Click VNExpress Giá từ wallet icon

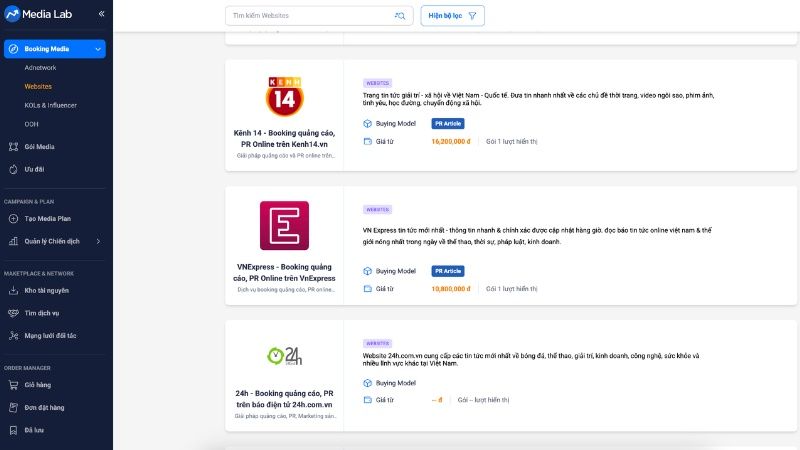click(367, 289)
